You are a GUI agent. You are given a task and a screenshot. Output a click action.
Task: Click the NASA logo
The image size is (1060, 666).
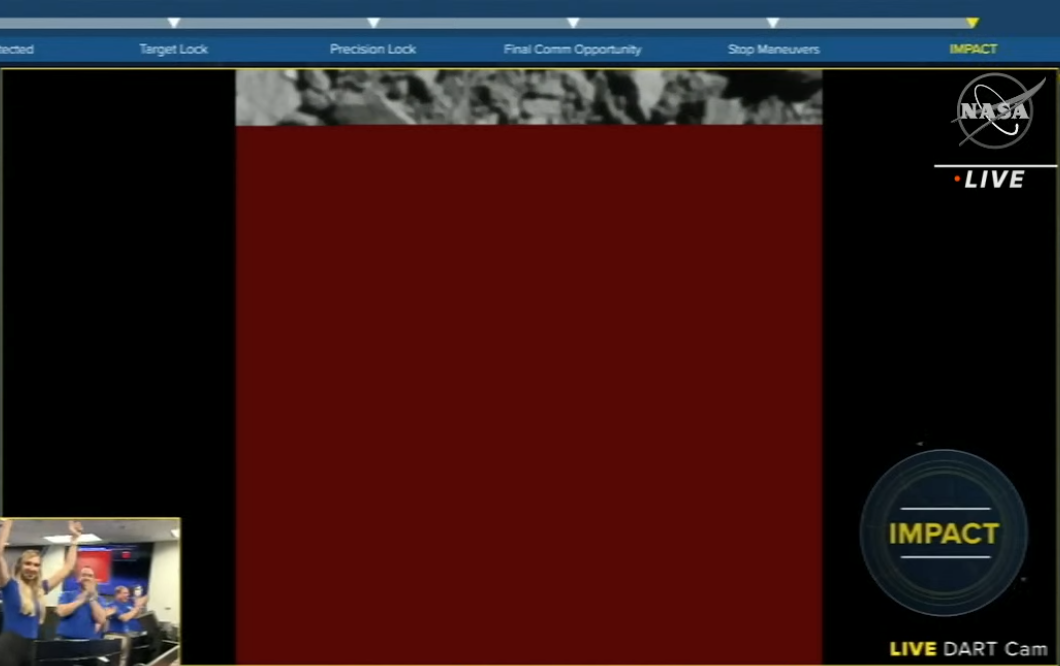click(x=994, y=111)
